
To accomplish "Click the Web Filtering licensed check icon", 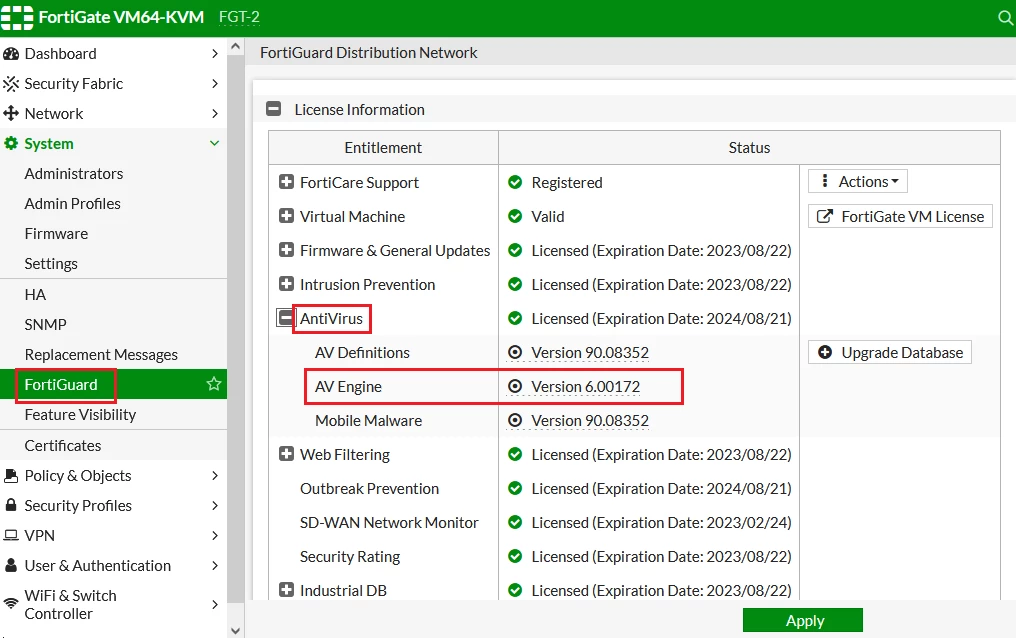I will point(515,454).
